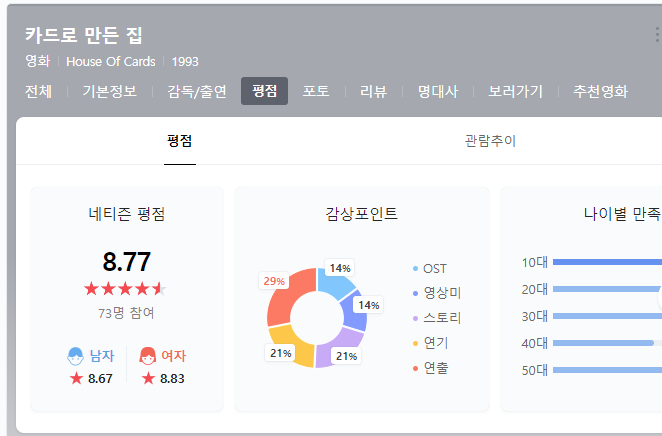The width and height of the screenshot is (662, 436).
Task: Click the 영상미 legend dot
Action: click(x=415, y=293)
